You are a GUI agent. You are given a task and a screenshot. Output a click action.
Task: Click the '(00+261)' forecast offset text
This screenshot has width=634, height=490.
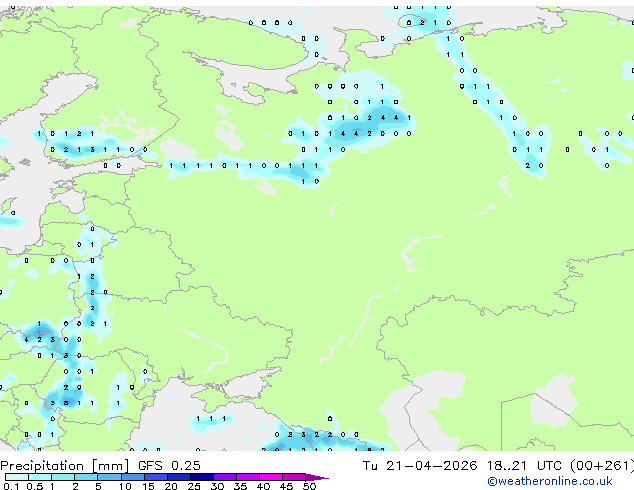tap(602, 466)
